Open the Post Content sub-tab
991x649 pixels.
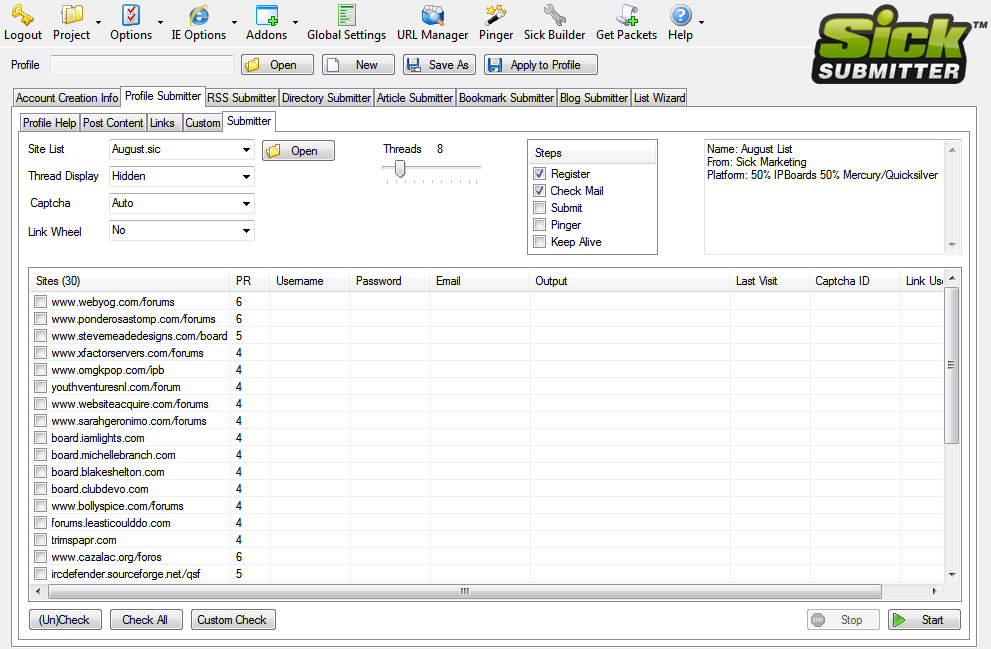pos(113,123)
